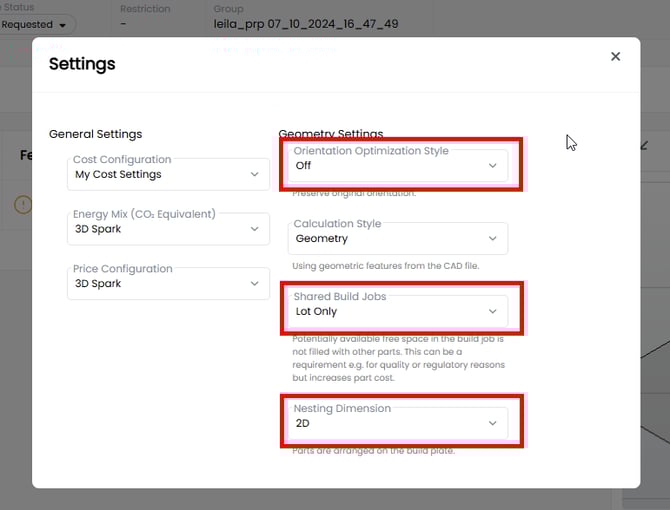The width and height of the screenshot is (670, 510).
Task: Click the chevron arrow in Energy Mix field
Action: pos(254,229)
